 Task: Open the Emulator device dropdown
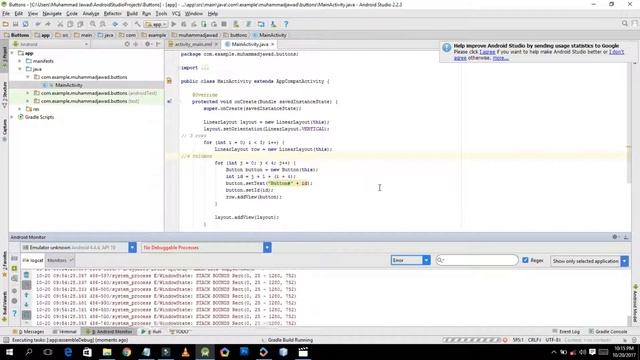pos(132,247)
